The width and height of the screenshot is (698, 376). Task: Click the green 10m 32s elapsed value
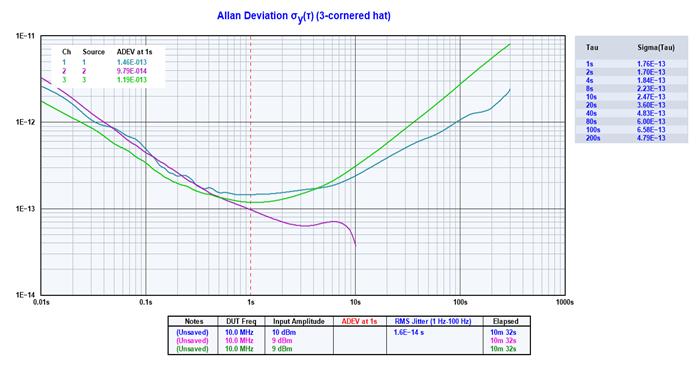click(503, 349)
